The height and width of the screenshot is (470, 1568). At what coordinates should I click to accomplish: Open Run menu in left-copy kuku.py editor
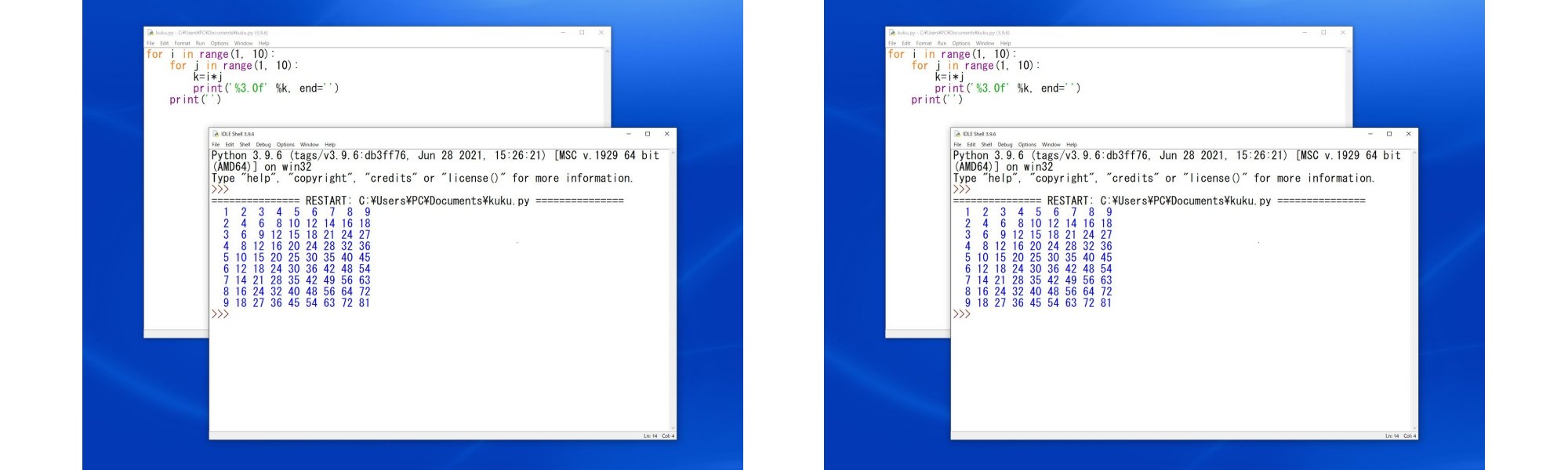201,43
